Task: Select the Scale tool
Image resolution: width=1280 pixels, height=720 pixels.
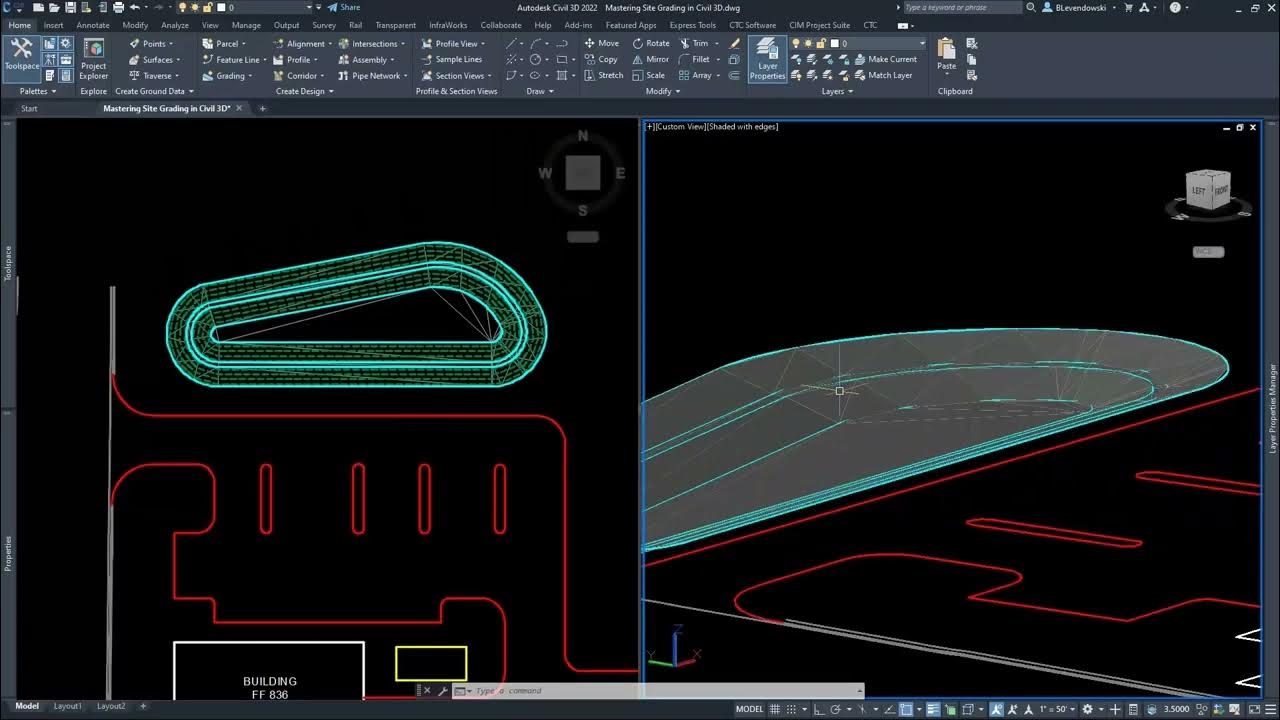Action: tap(648, 75)
